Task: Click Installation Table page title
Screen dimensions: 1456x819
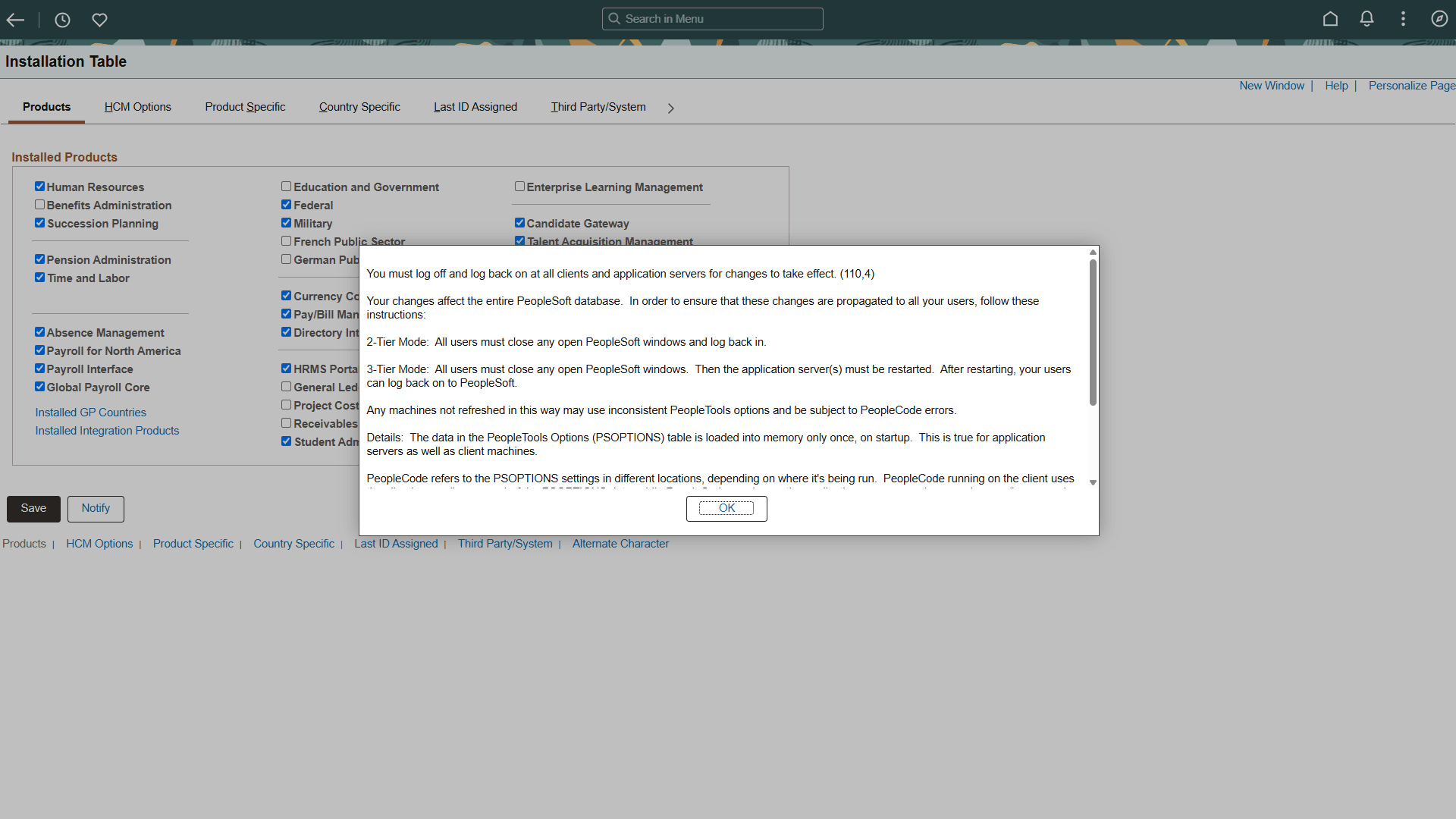Action: [66, 61]
